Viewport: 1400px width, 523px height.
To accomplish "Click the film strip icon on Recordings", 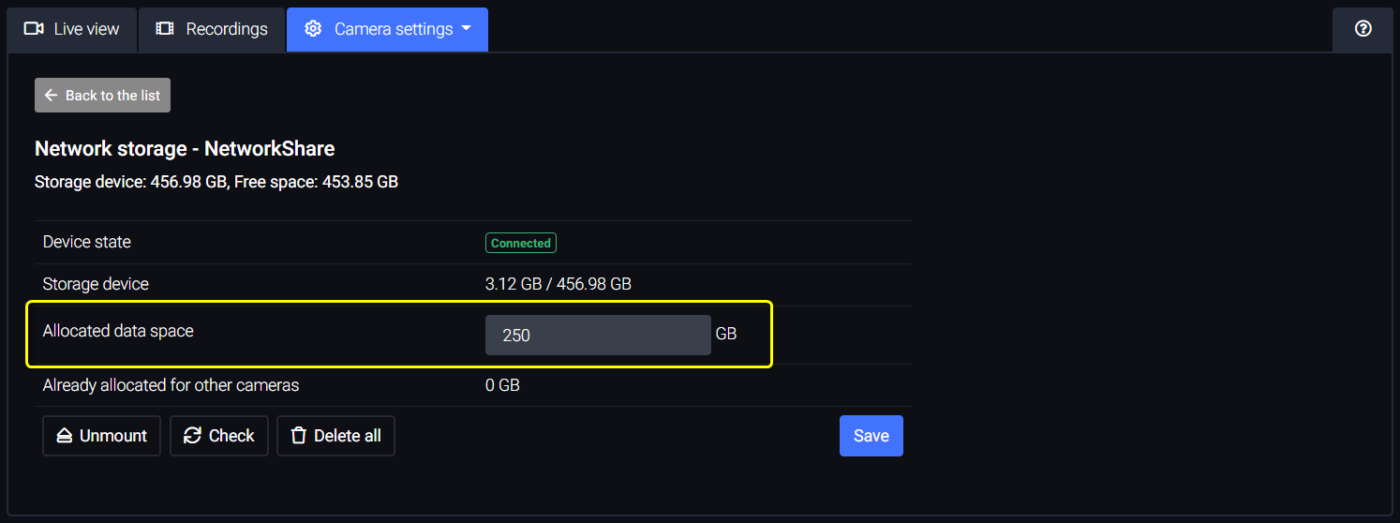I will 165,29.
